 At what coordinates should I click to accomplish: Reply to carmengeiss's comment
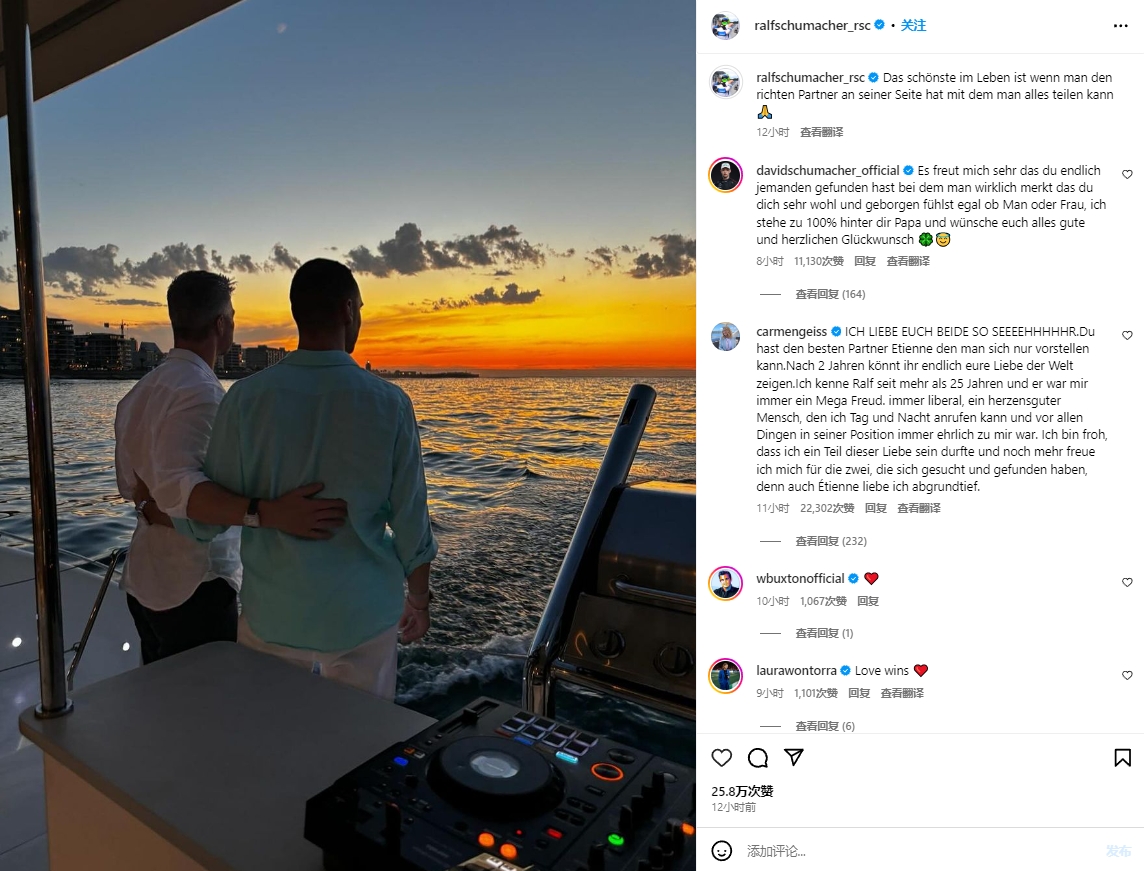click(876, 508)
